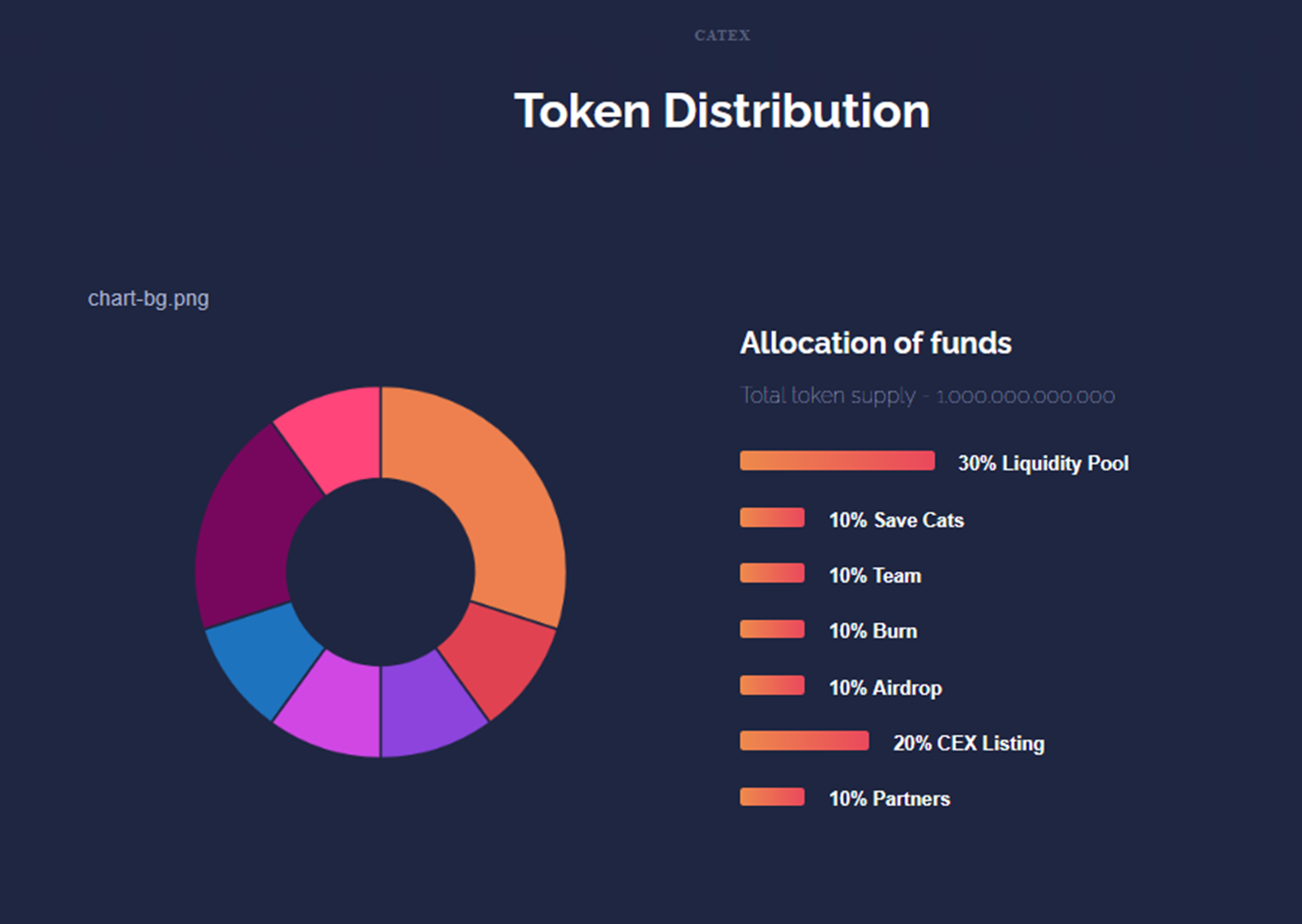Click the bar beside 10% Partners
The image size is (1302, 924).
pyautogui.click(x=772, y=797)
